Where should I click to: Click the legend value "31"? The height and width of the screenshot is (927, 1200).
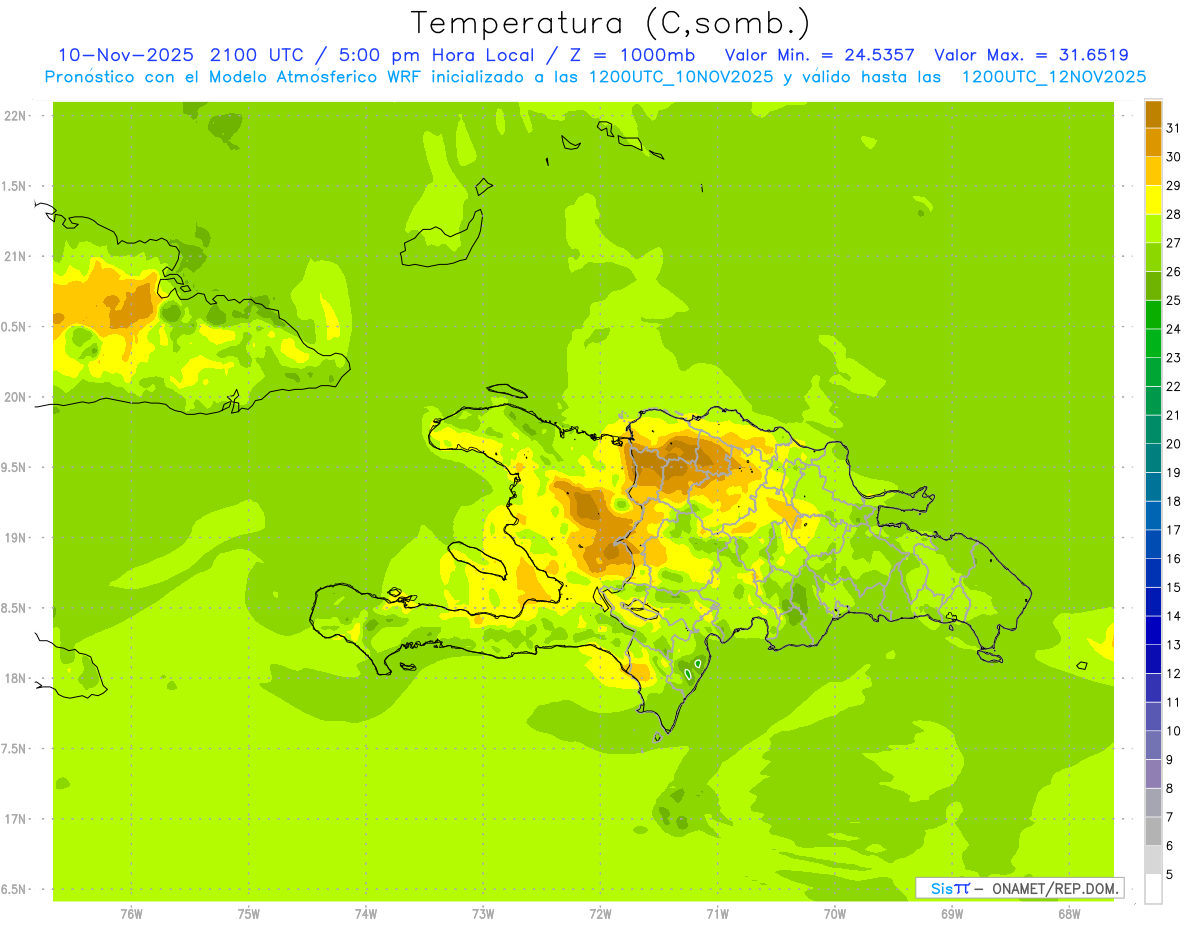point(1174,128)
